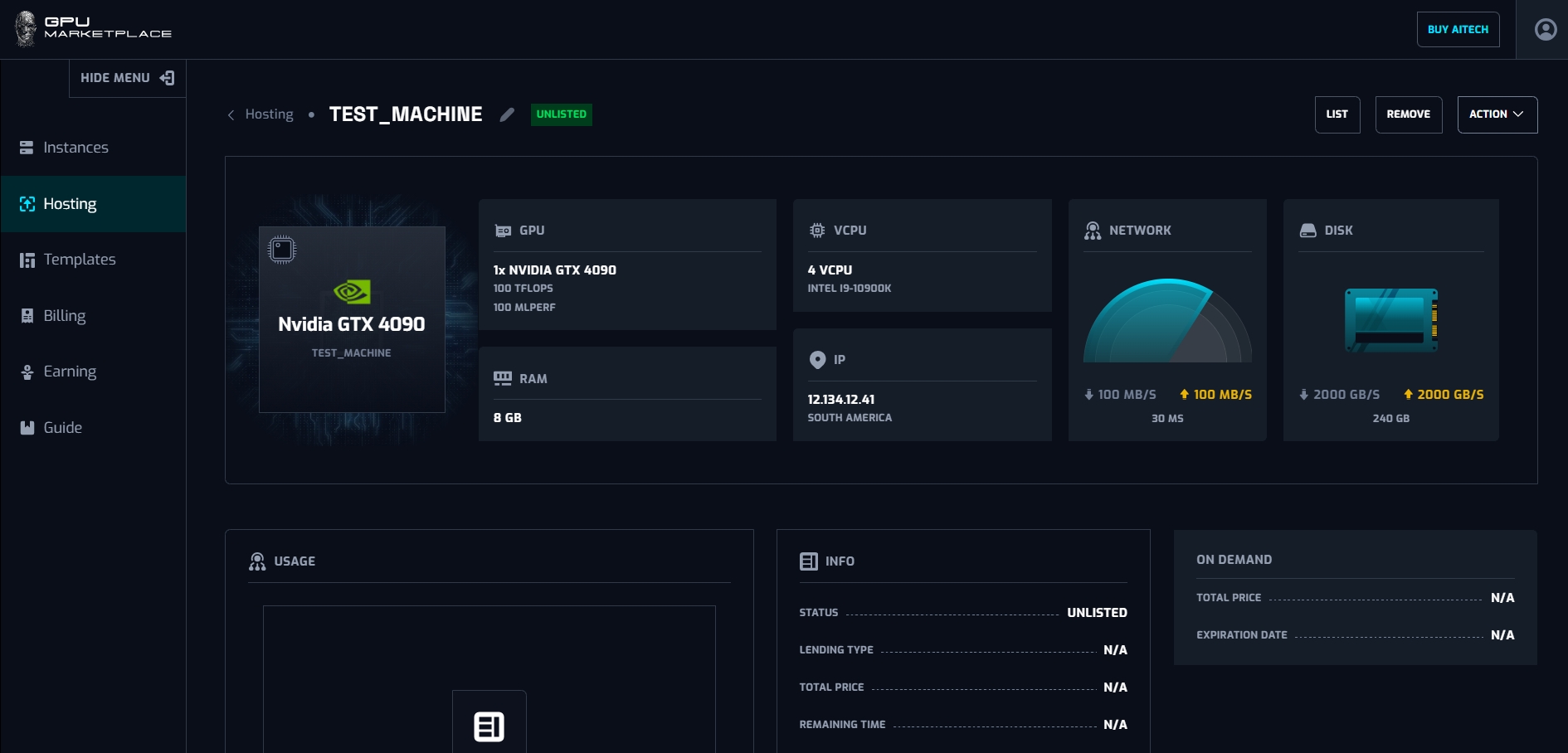
Task: Collapse sidebar with Hide Menu
Action: tap(127, 78)
